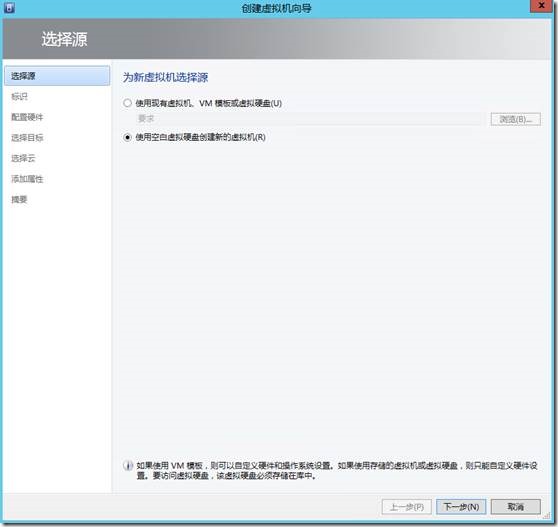Click the 为新虚拟机选择源 heading text
The image size is (558, 527).
[165, 78]
